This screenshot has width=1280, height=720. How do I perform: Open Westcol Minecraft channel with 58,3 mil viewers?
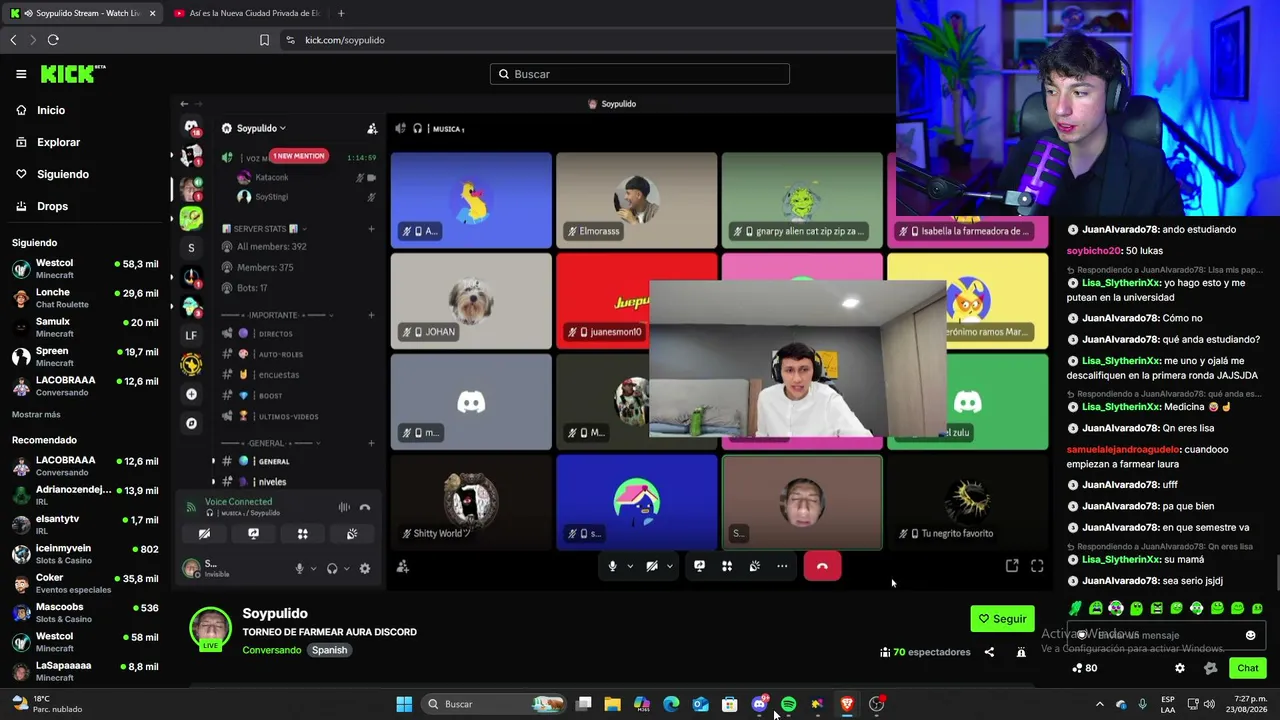point(85,269)
